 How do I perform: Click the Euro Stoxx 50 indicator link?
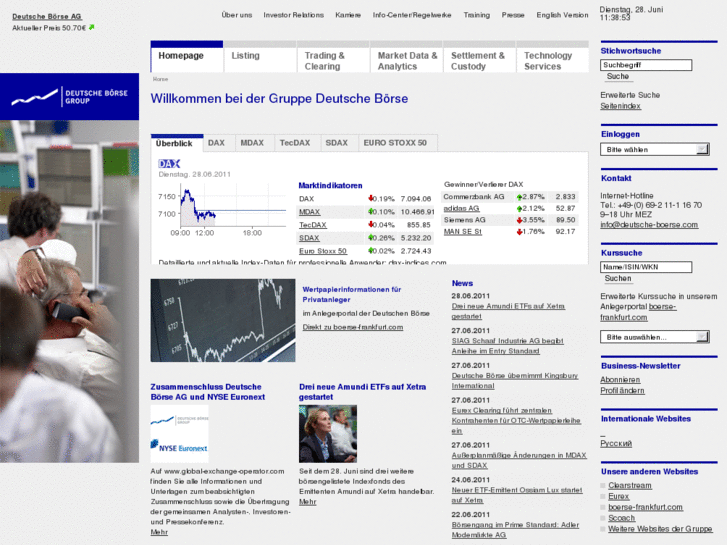[323, 251]
